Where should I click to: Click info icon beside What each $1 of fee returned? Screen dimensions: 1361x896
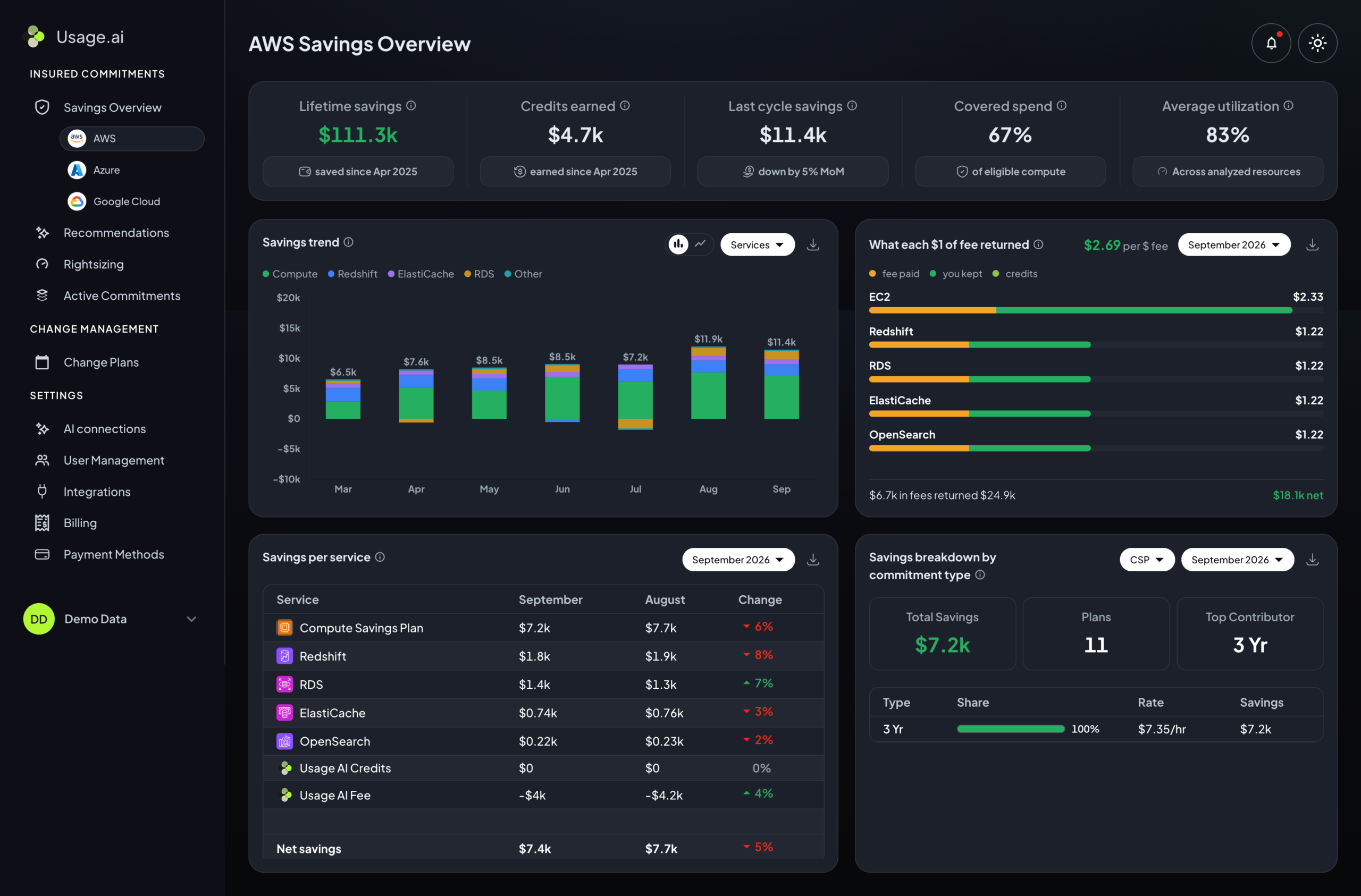click(1038, 245)
